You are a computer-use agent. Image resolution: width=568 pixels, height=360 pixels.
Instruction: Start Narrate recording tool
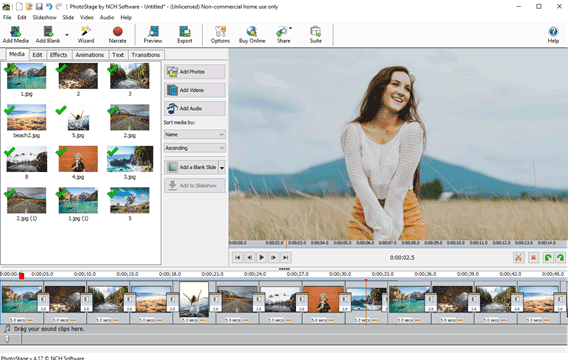point(117,35)
